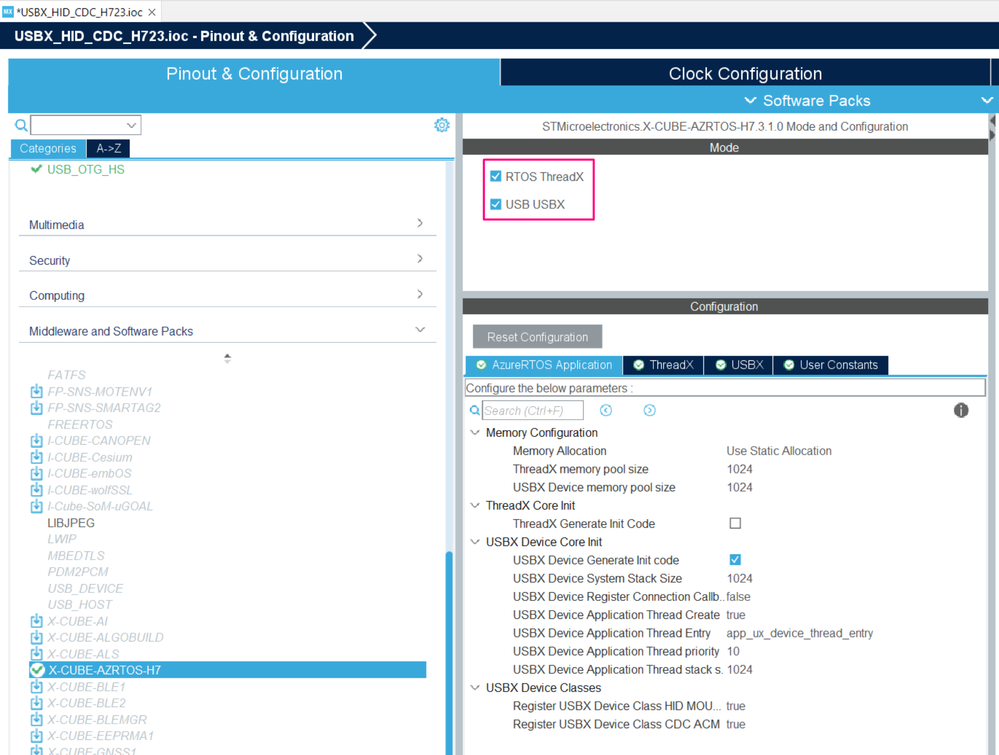Collapse the Memory Configuration section
The height and width of the screenshot is (755, 999).
coord(475,432)
